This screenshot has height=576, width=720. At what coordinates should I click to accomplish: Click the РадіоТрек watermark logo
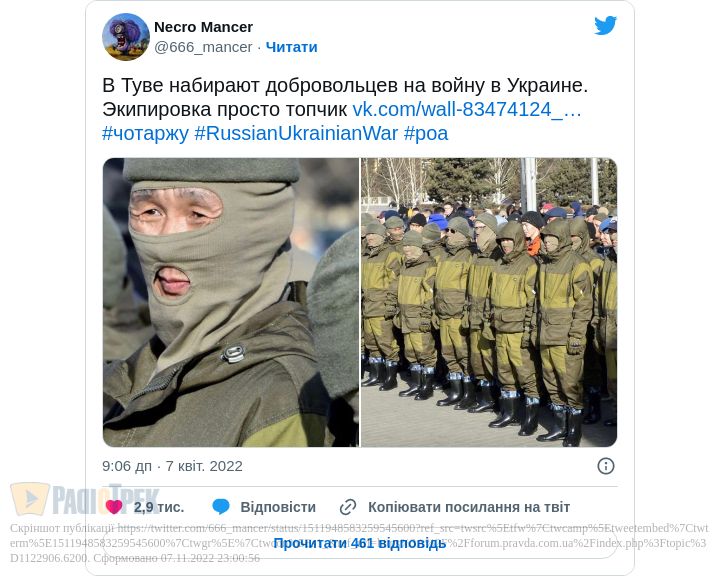[85, 499]
